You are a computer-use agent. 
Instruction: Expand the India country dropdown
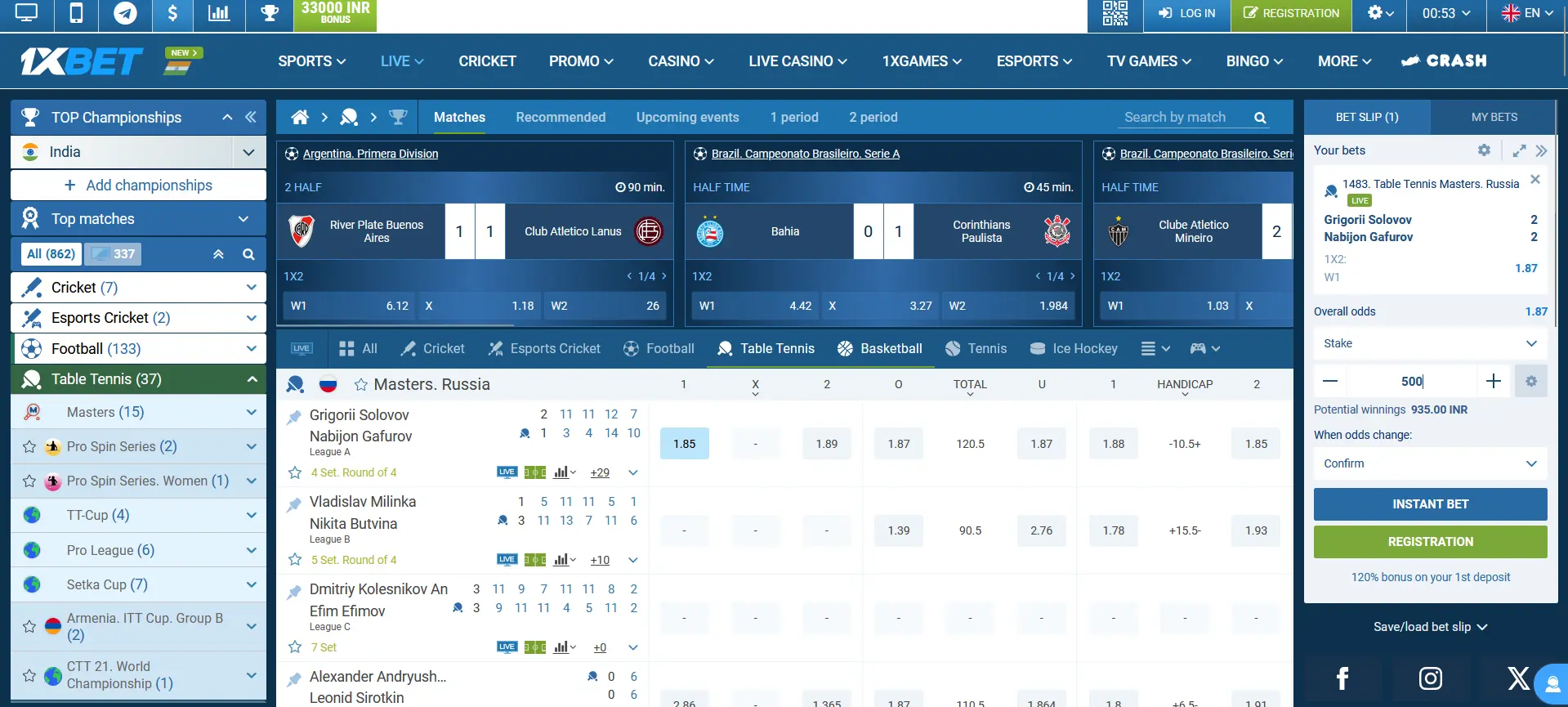tap(248, 152)
